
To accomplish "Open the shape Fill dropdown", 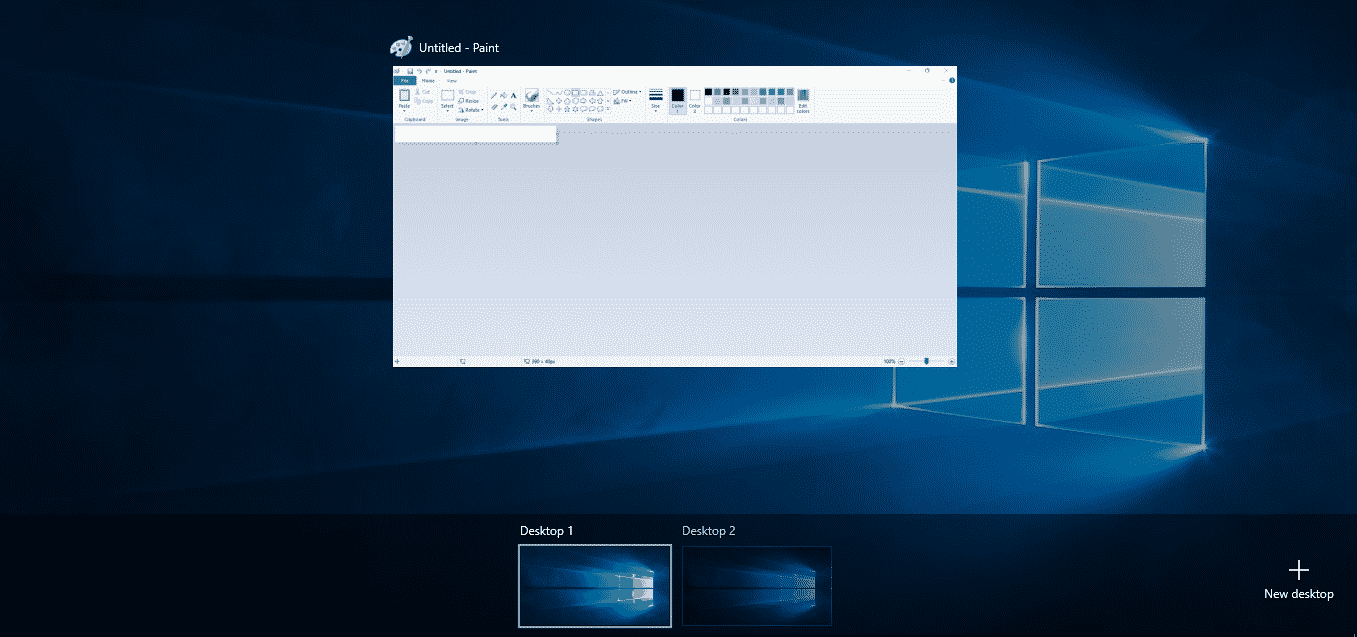I will tap(624, 101).
